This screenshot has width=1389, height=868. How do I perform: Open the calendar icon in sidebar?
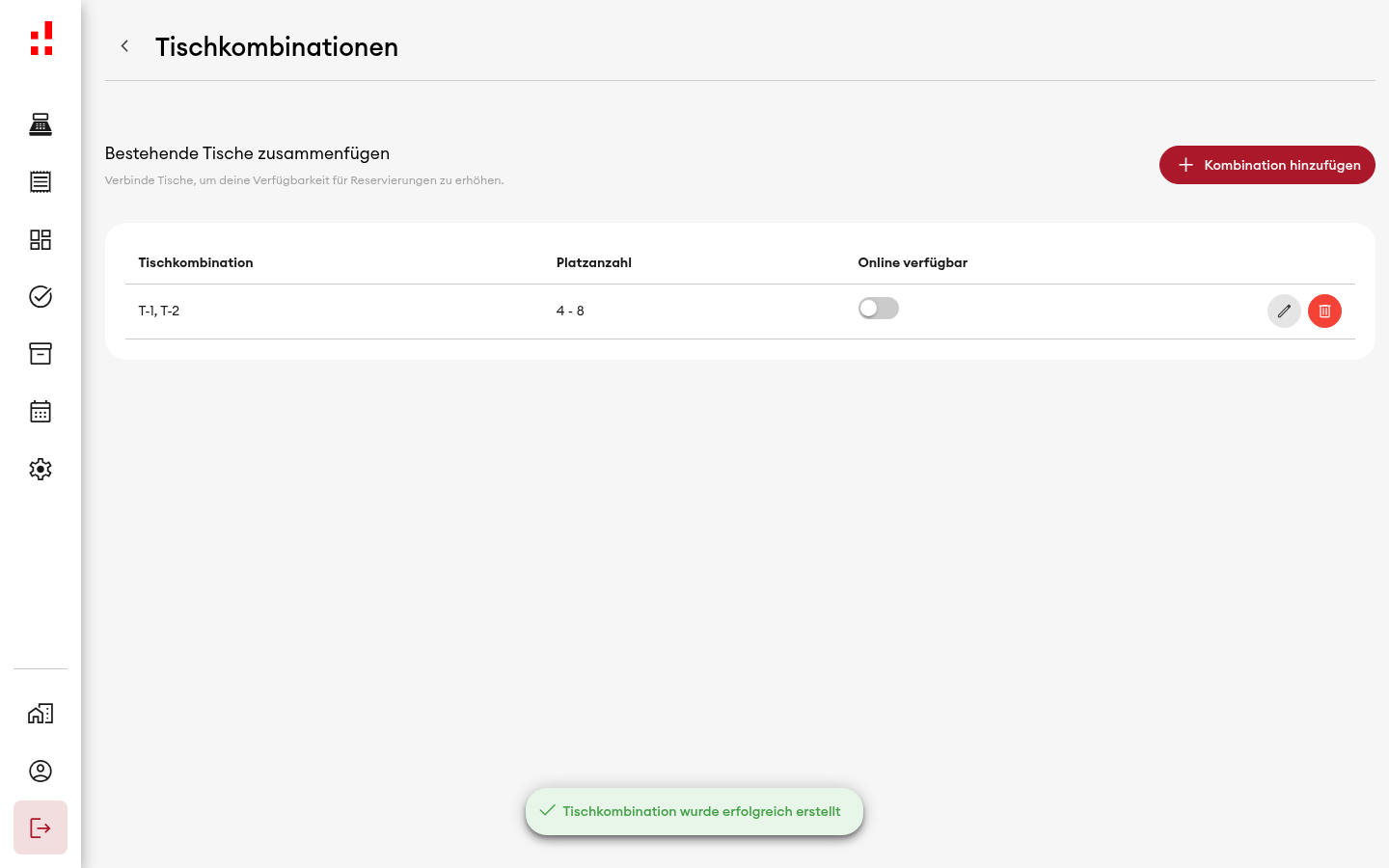pyautogui.click(x=41, y=412)
